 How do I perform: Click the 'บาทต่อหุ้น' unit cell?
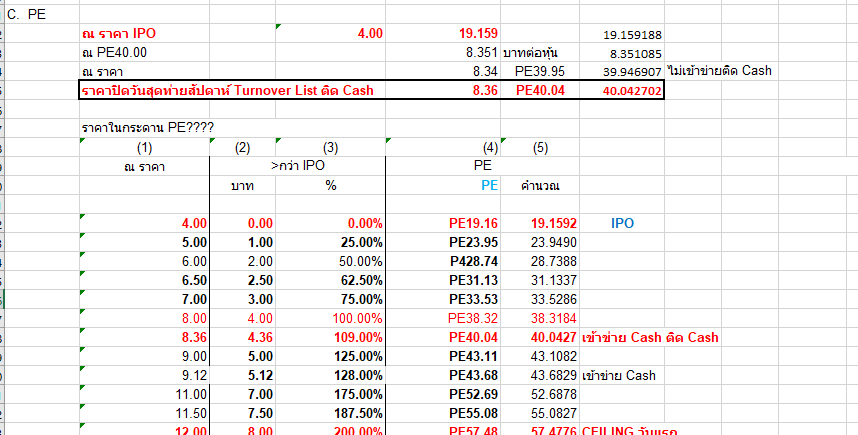point(537,52)
